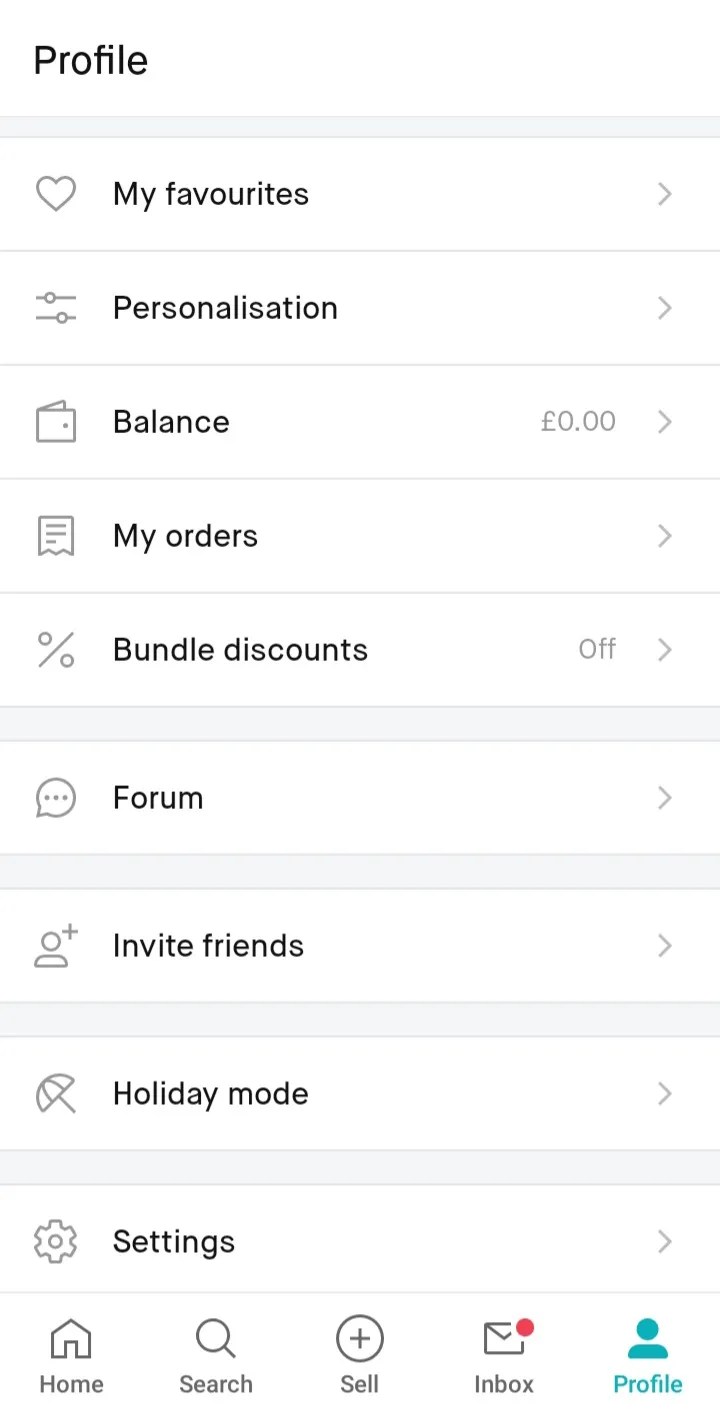Tap the add-person Invite friends icon

56,946
